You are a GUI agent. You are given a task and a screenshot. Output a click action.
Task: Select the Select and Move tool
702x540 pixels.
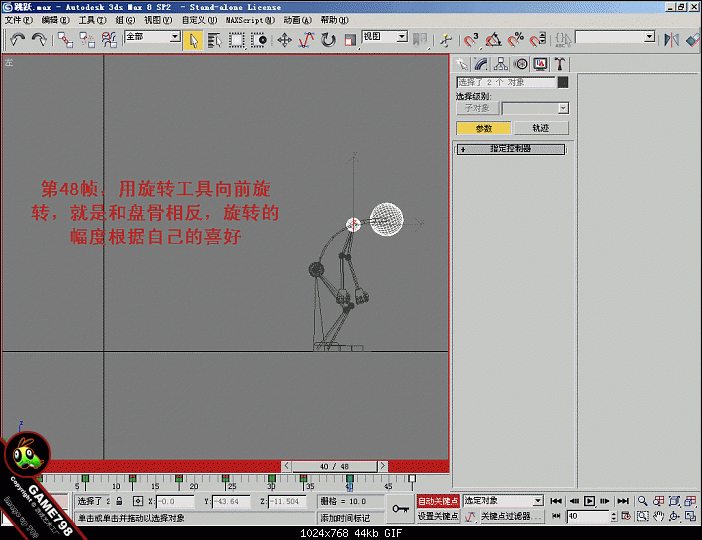pyautogui.click(x=285, y=40)
